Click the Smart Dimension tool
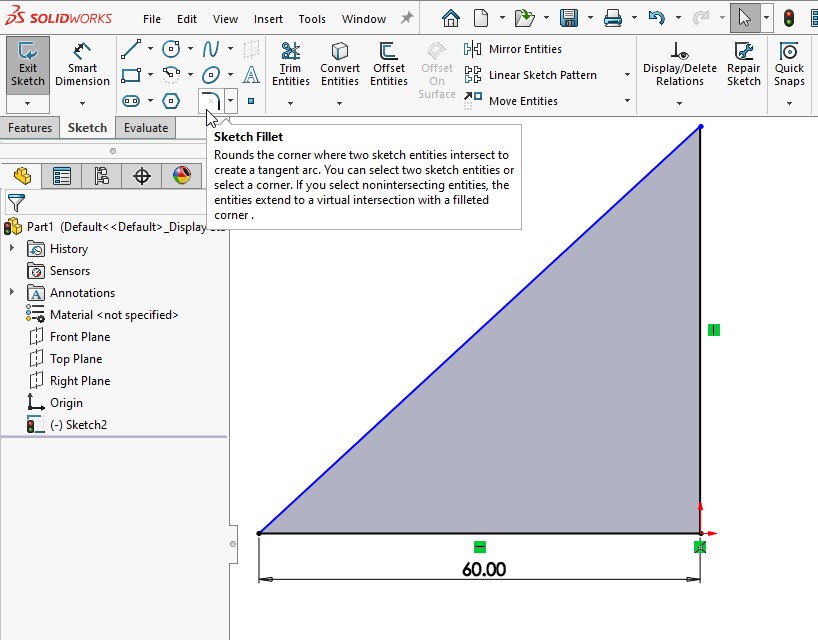 point(82,65)
